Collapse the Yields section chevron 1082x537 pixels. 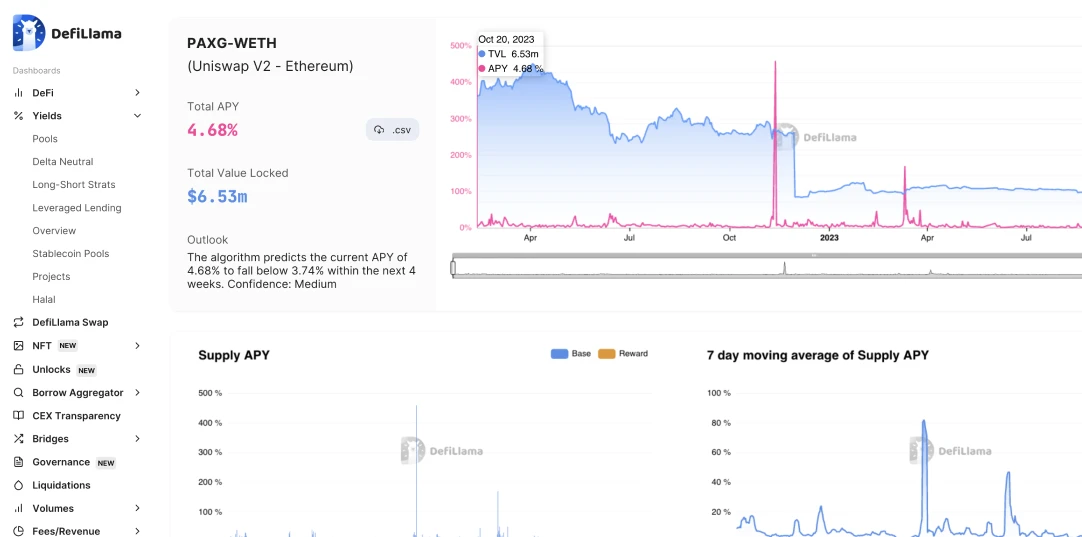(137, 116)
